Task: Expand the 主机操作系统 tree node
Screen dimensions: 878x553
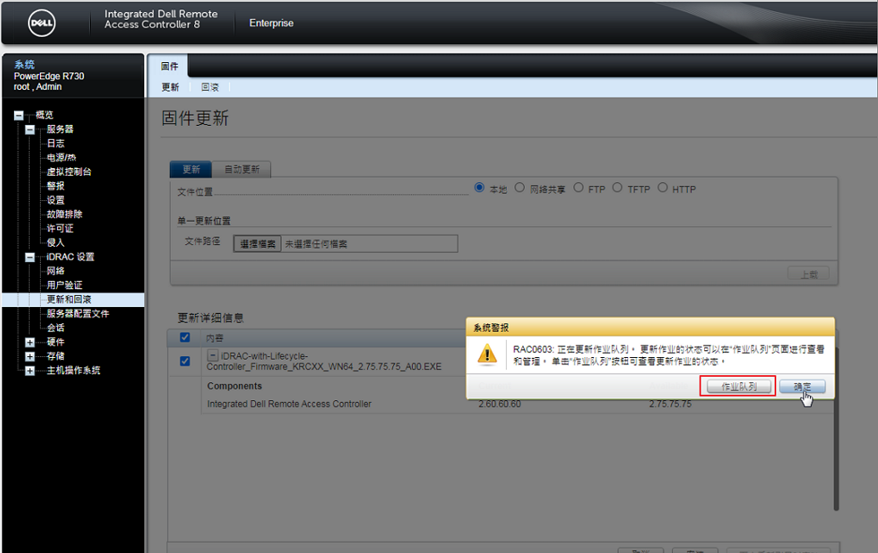Action: click(x=30, y=371)
